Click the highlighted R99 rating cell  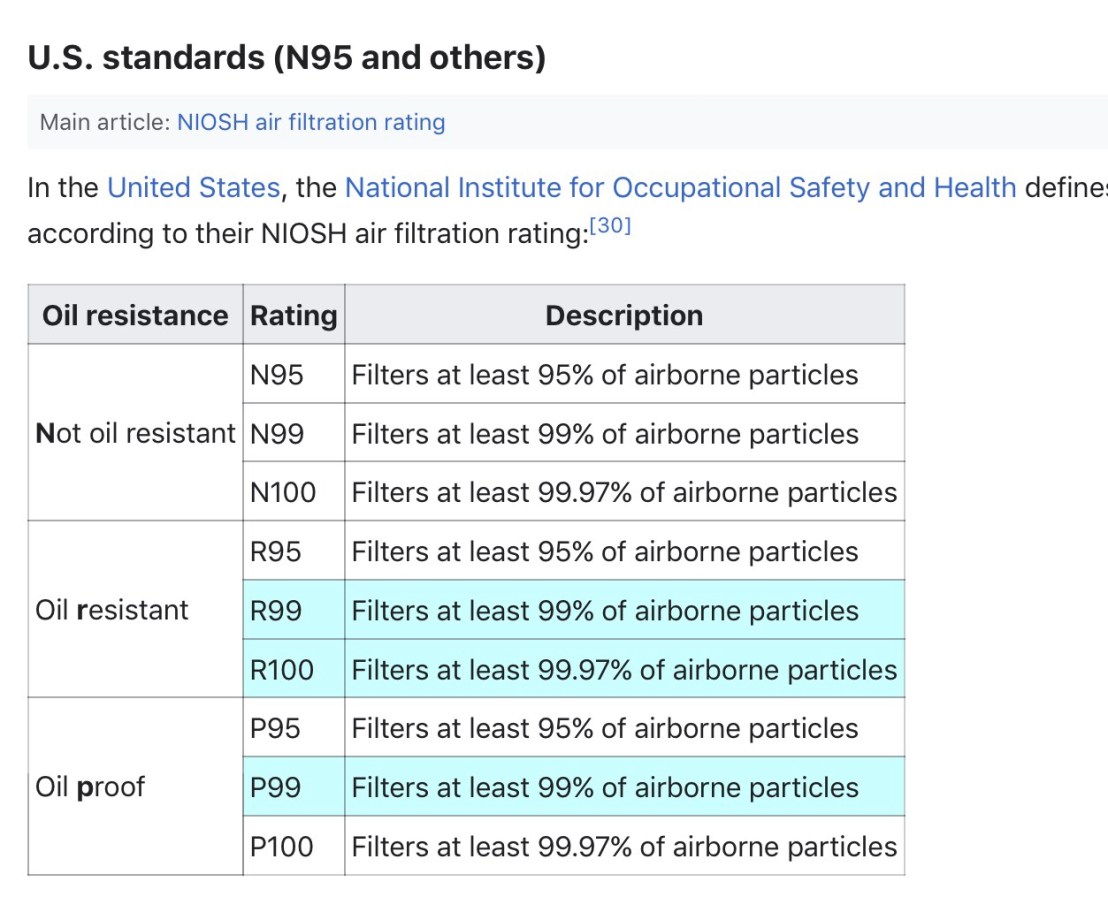click(276, 610)
